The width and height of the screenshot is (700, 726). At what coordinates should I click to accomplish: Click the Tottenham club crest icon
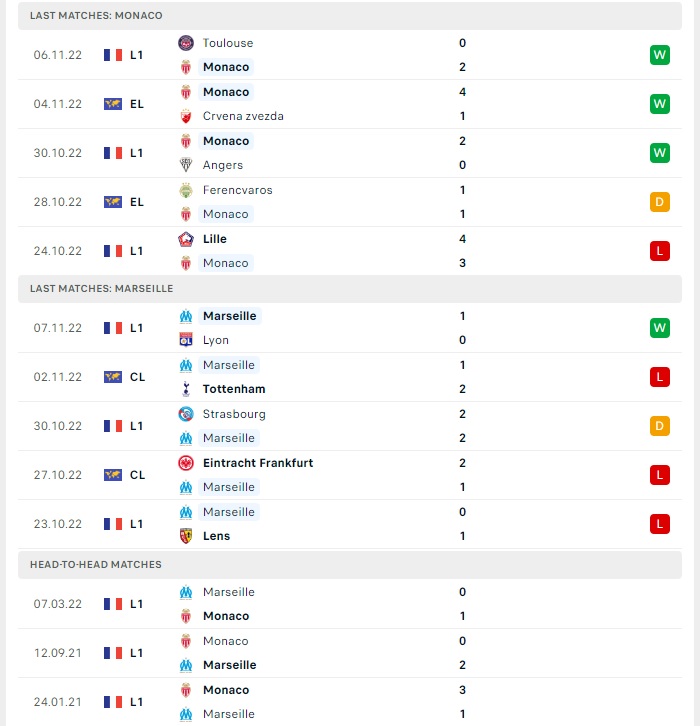186,389
